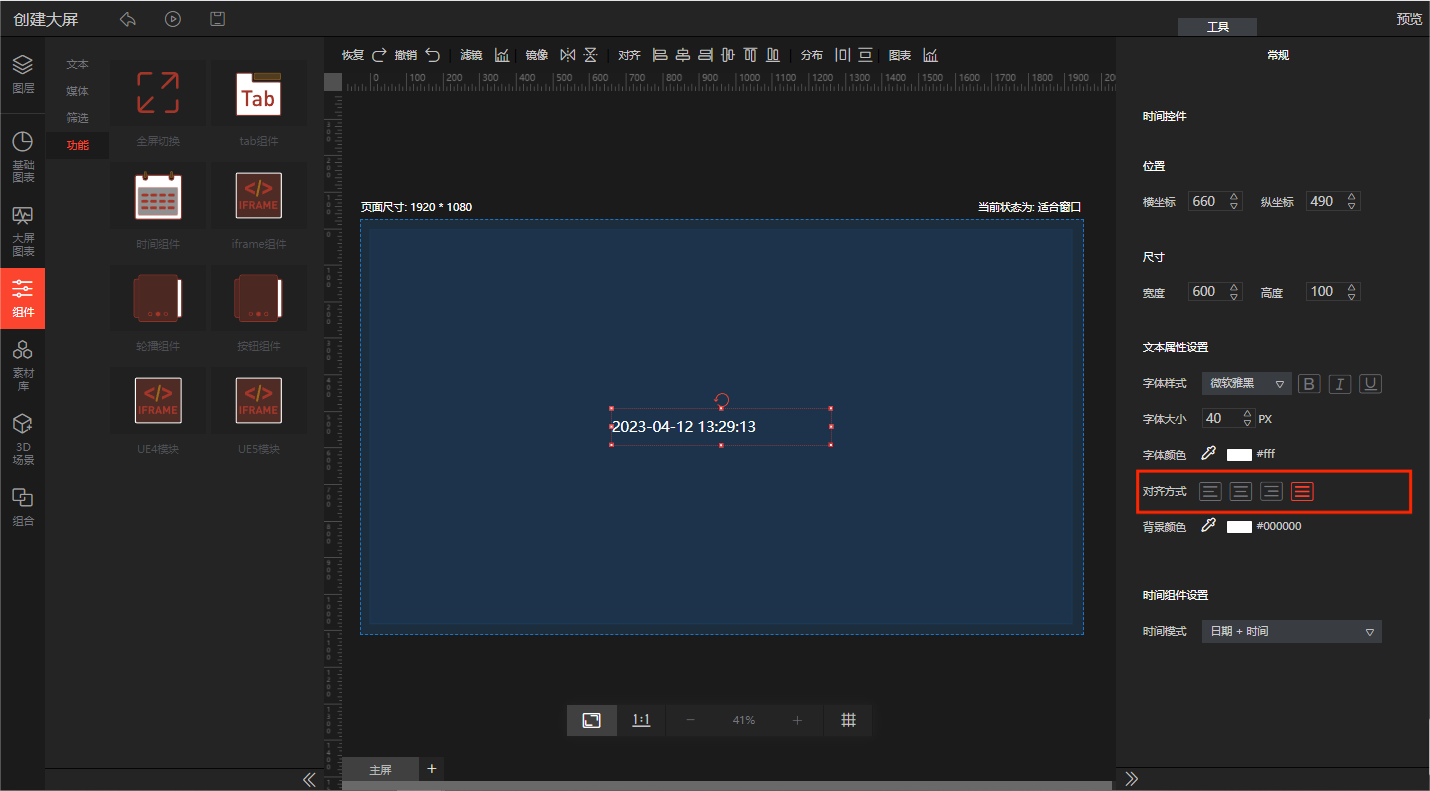Open the 素材库 material library
1430x791 pixels.
[23, 363]
